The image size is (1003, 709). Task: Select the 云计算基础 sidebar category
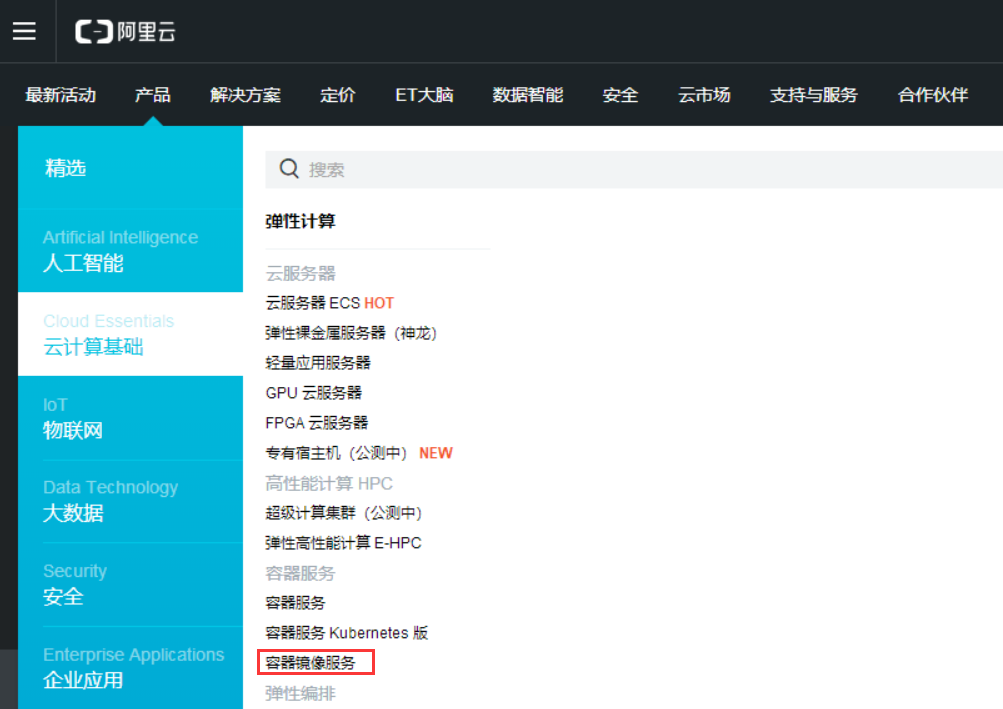pos(130,334)
